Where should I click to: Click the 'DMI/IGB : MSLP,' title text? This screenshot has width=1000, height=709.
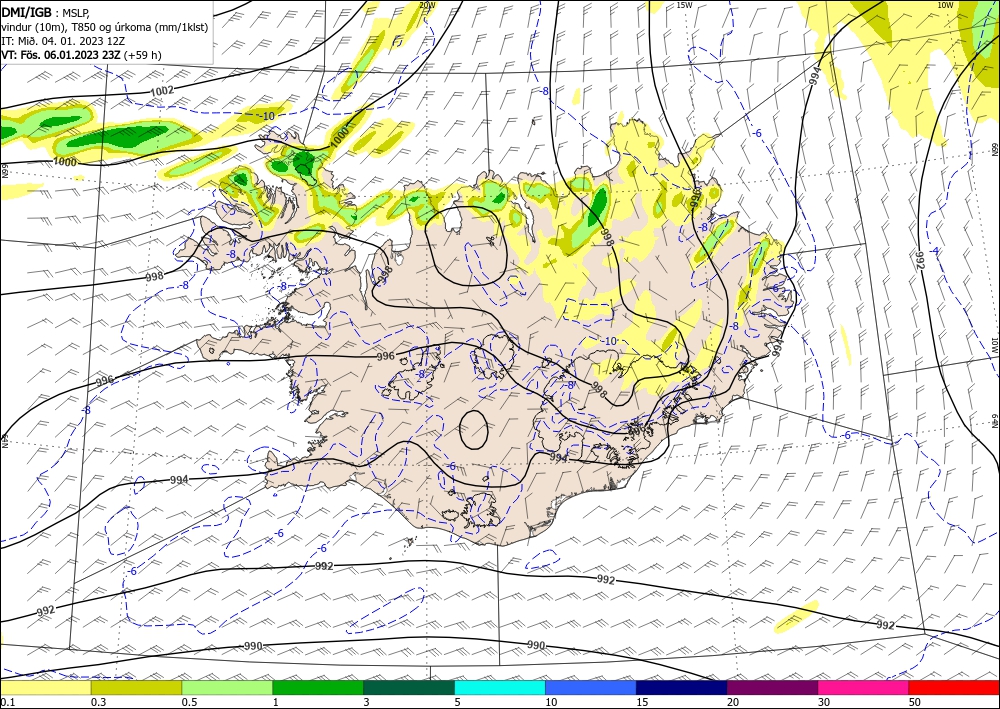tap(46, 12)
